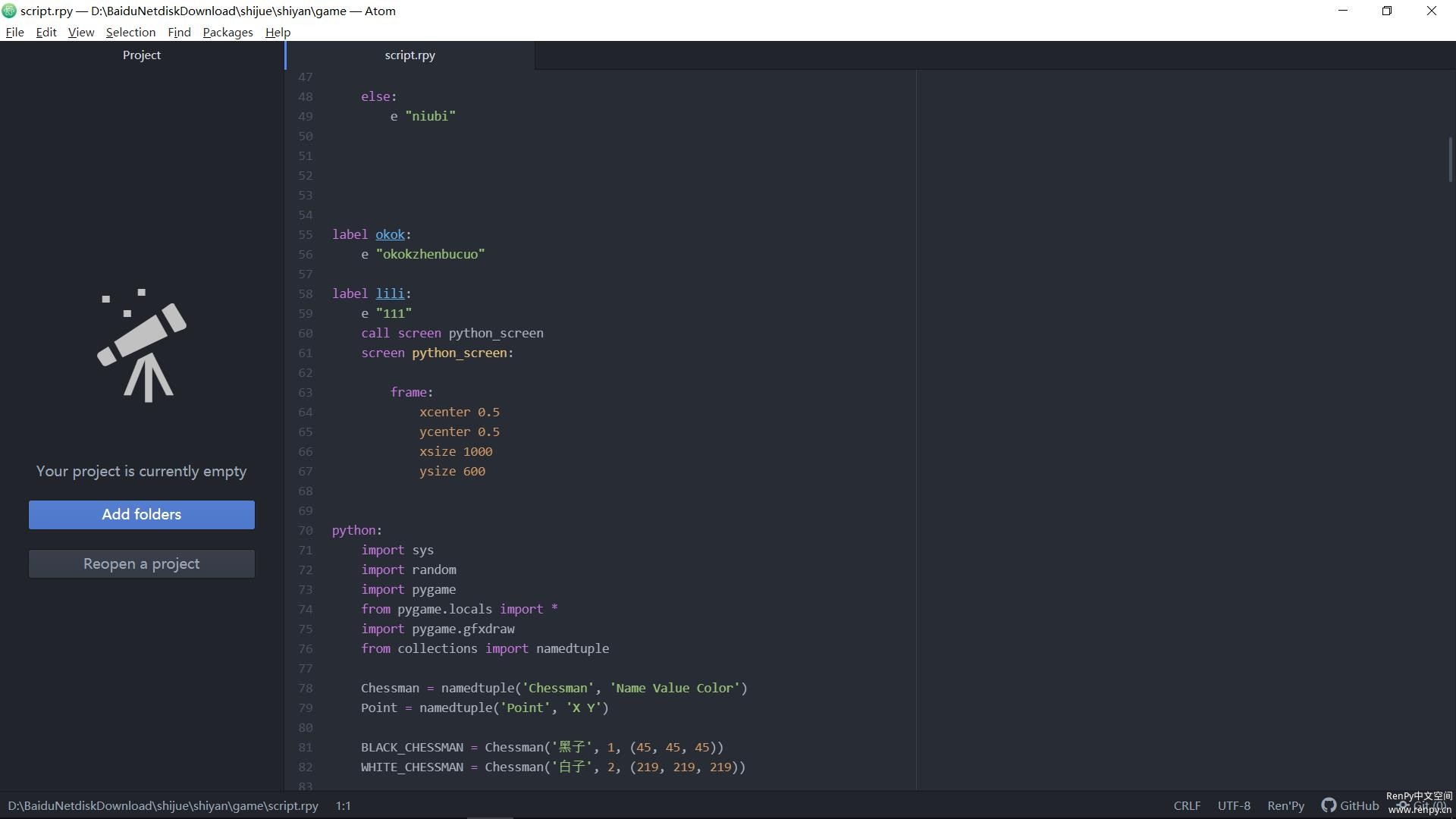Change CRLF line ending setting
The image size is (1456, 819).
click(x=1187, y=805)
